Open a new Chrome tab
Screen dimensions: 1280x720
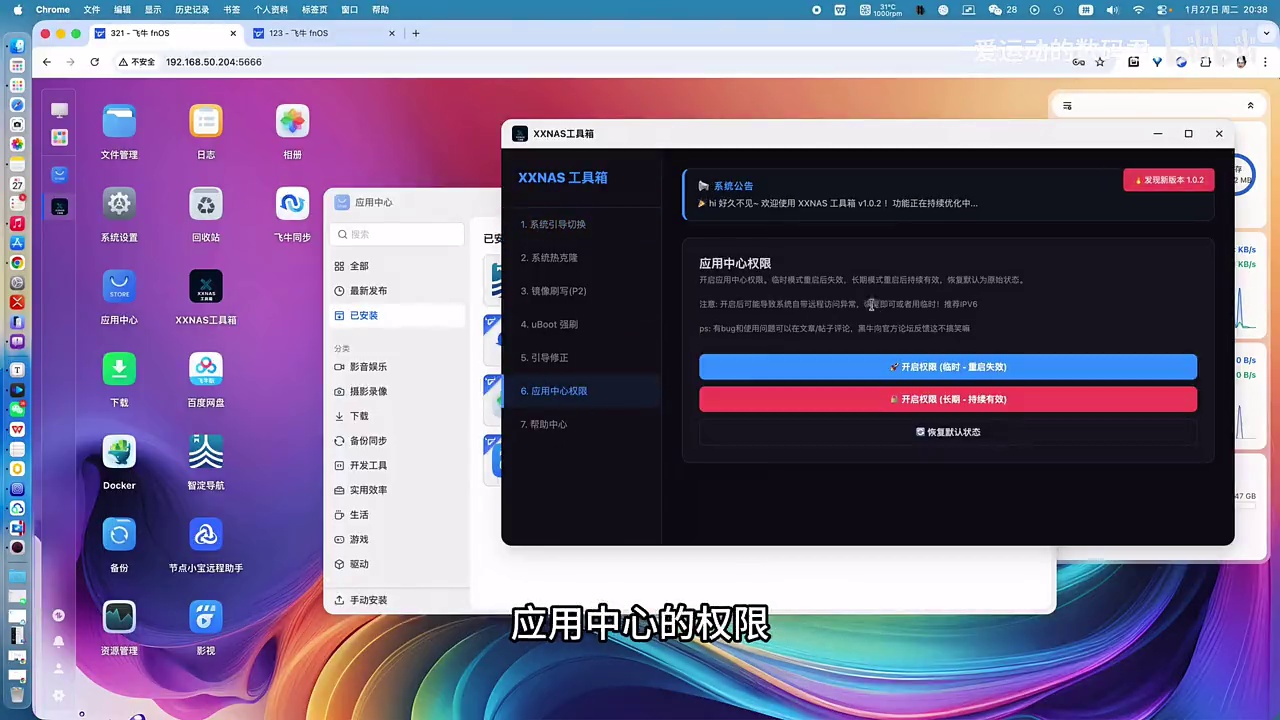[416, 33]
